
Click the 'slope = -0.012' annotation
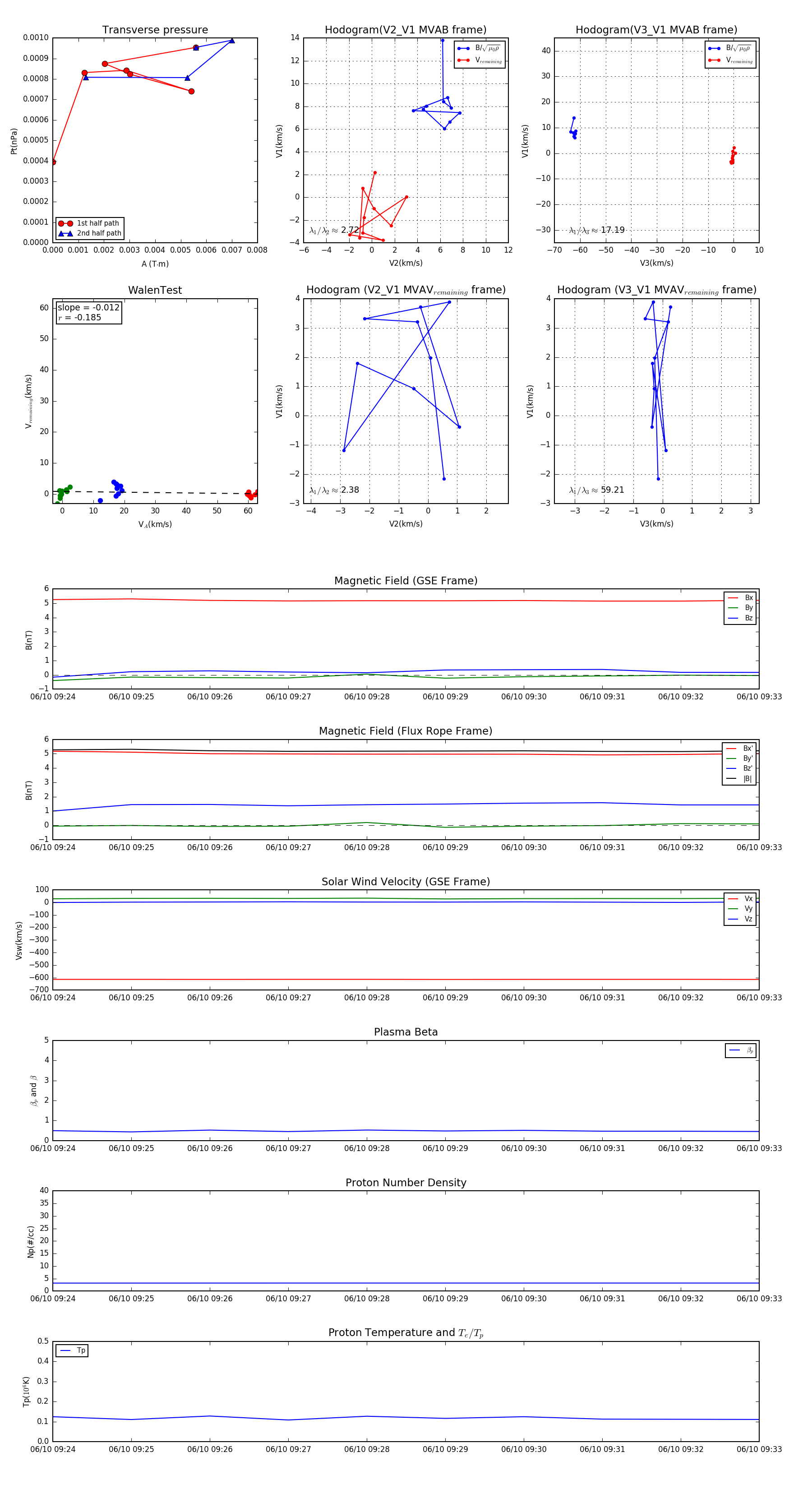coord(88,308)
